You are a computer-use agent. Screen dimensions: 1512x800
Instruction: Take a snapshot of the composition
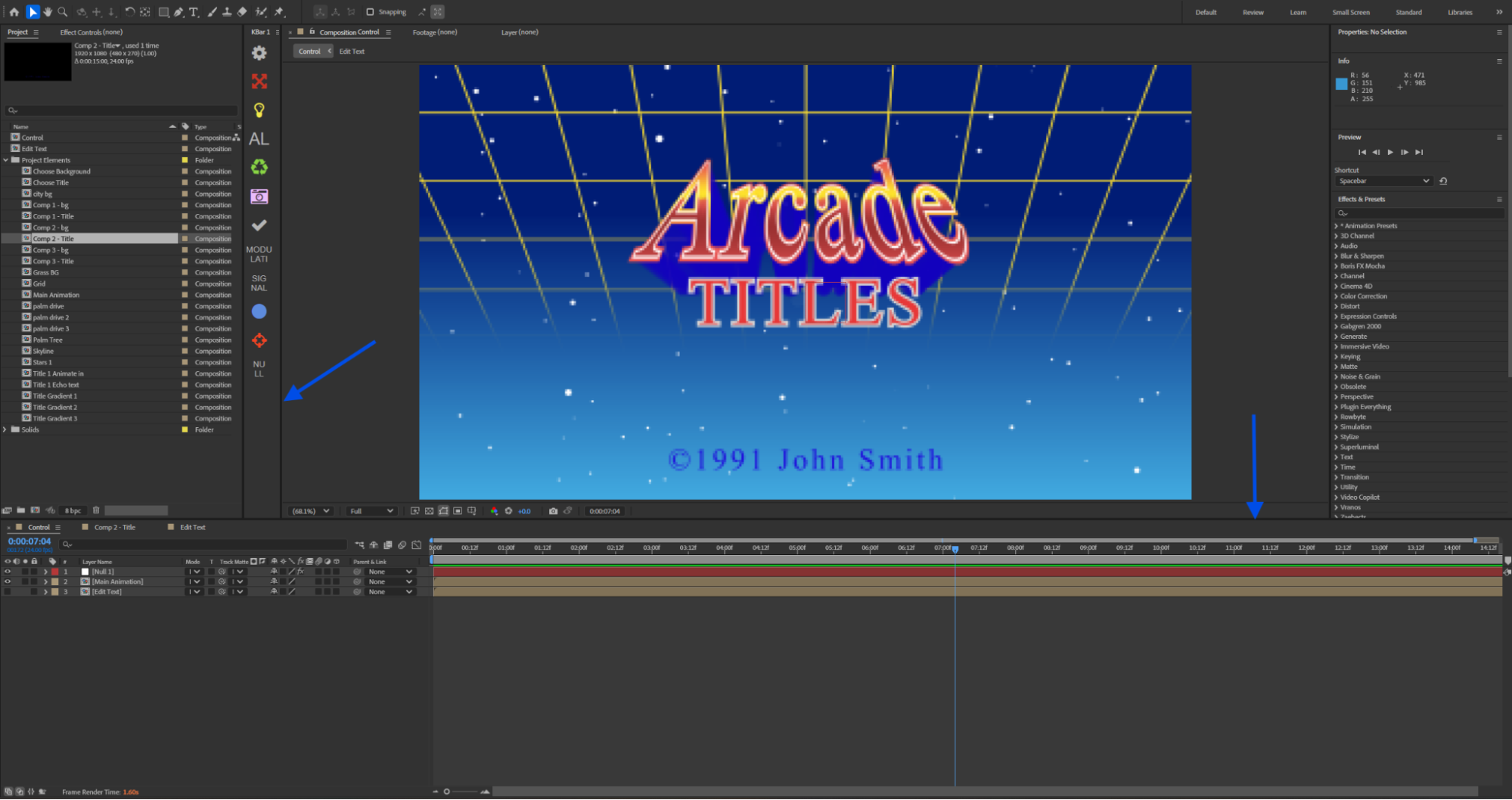tap(553, 511)
